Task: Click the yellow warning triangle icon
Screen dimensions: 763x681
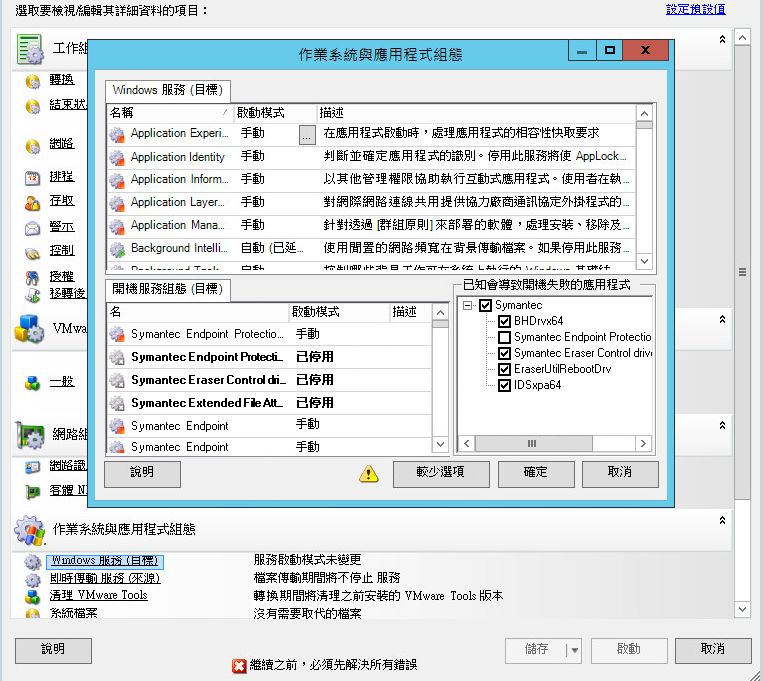Action: tap(370, 474)
